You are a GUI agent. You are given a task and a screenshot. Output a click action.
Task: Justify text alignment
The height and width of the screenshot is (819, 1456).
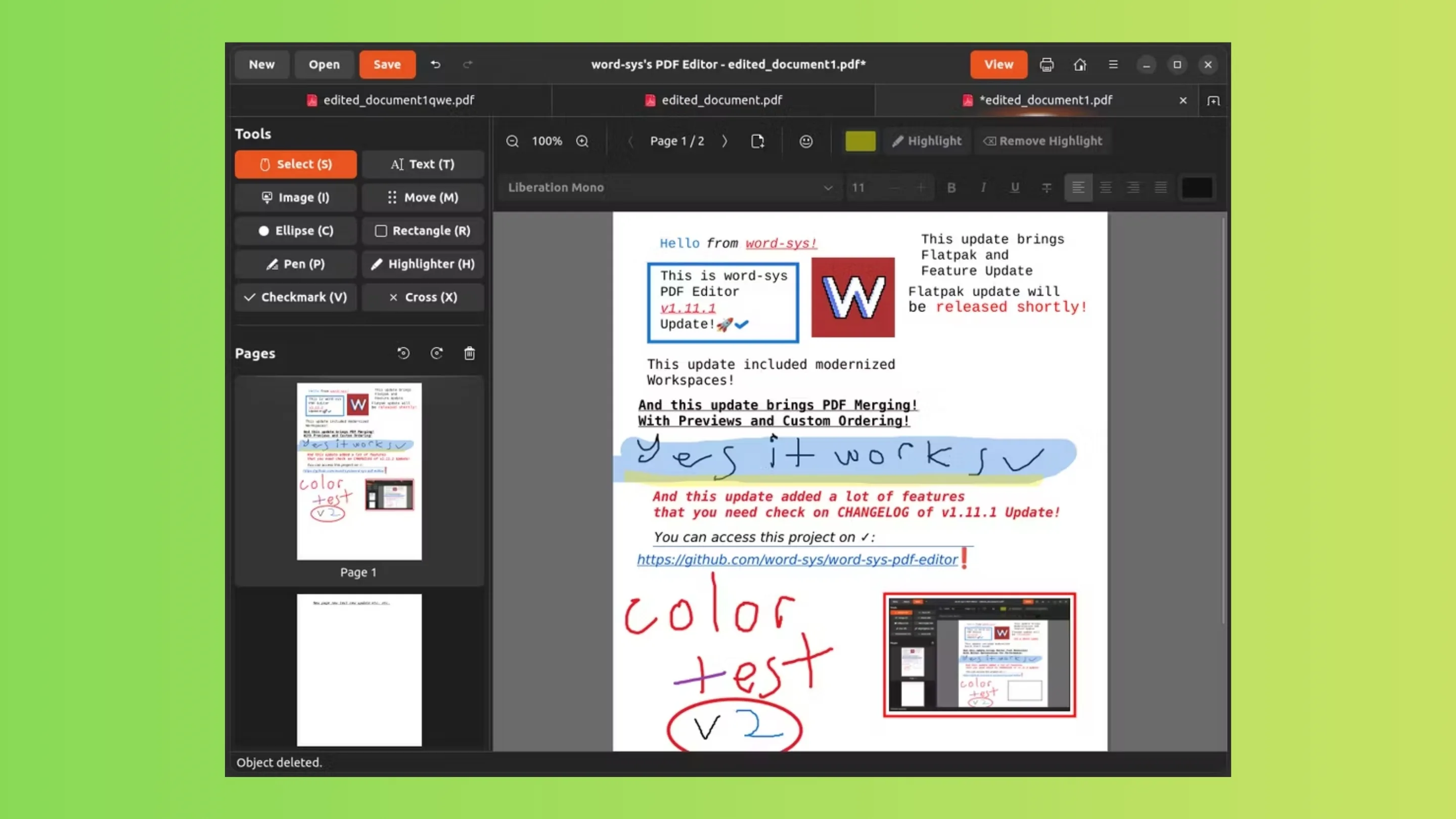point(1160,188)
